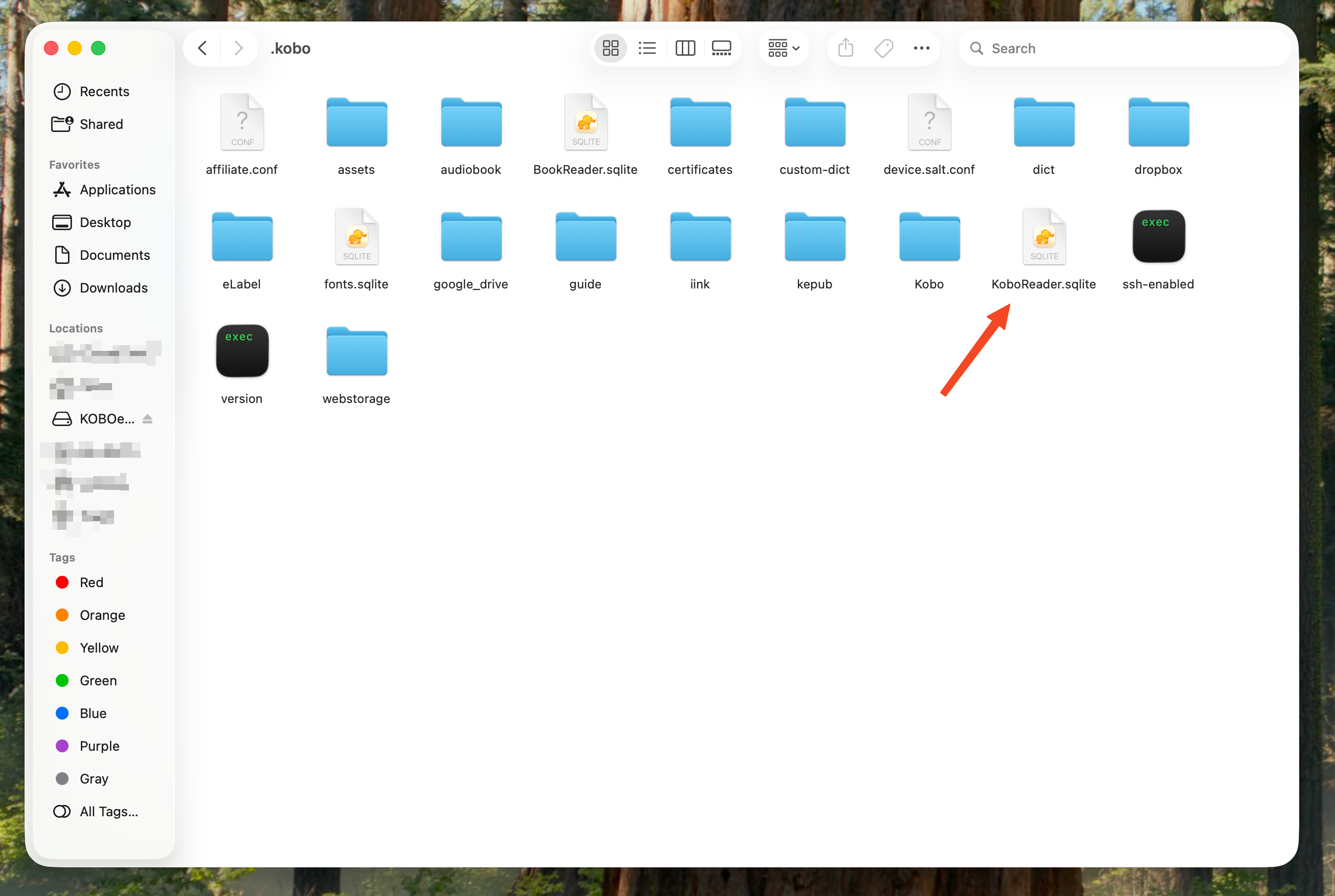1335x896 pixels.
Task: Eject the KOBOe... drive
Action: tap(147, 419)
